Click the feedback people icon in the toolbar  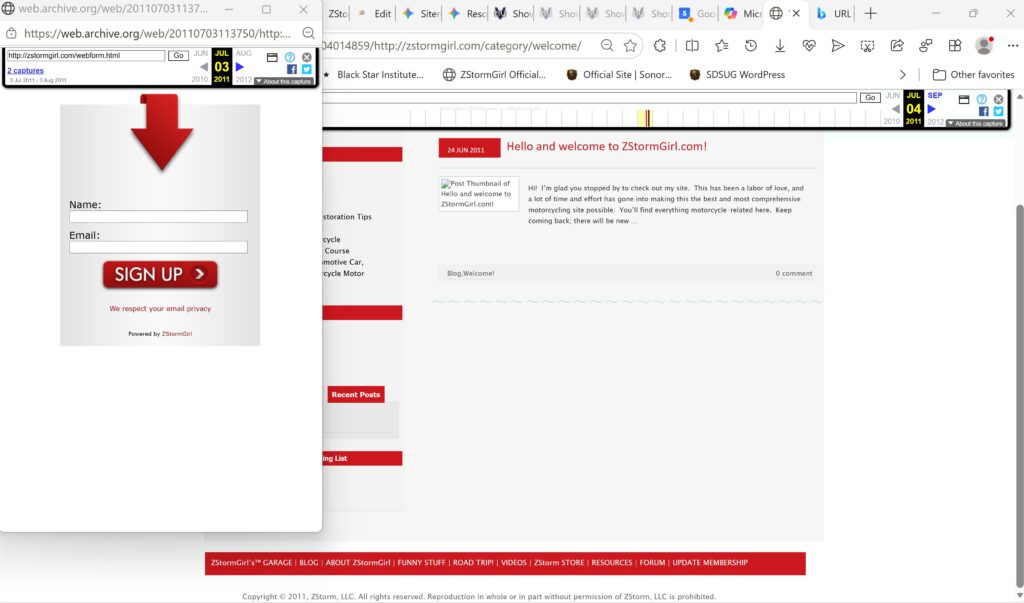[926, 46]
